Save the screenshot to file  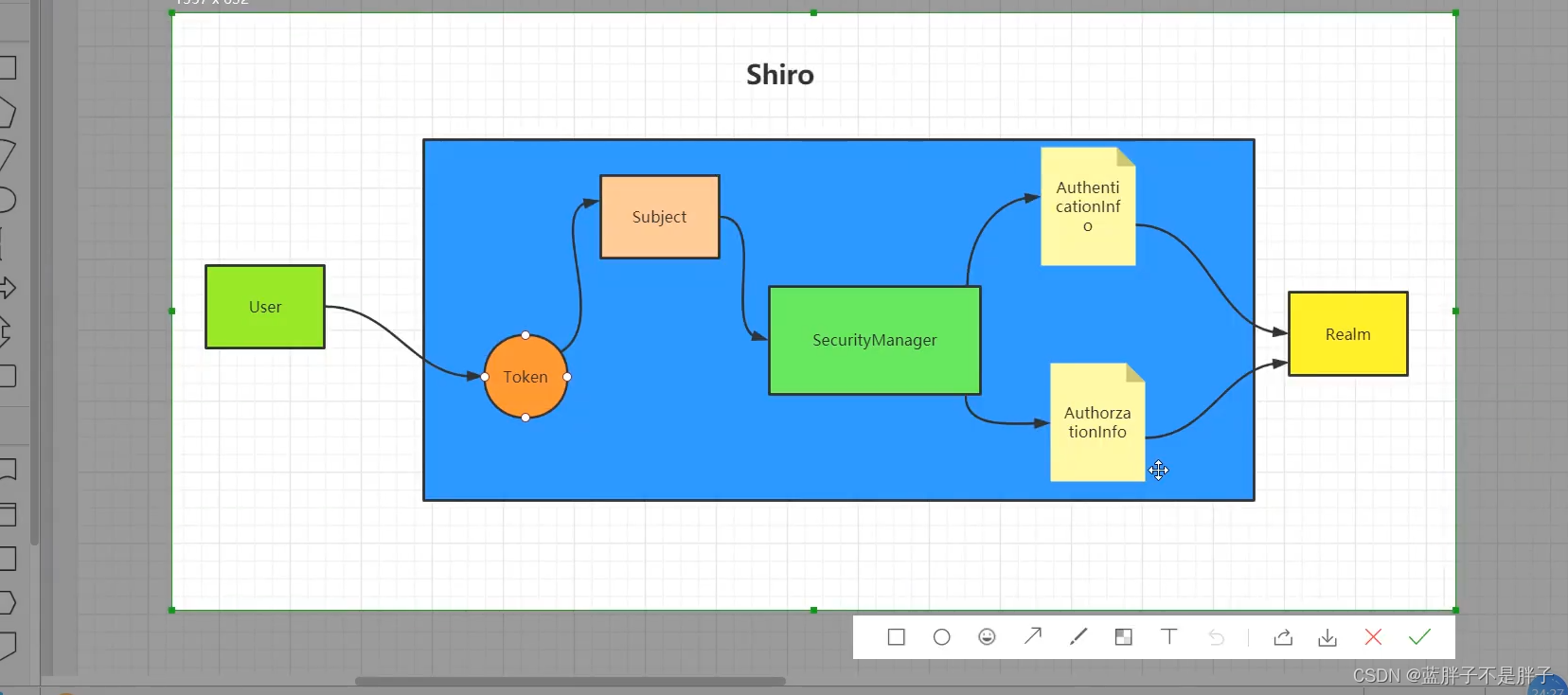tap(1327, 638)
